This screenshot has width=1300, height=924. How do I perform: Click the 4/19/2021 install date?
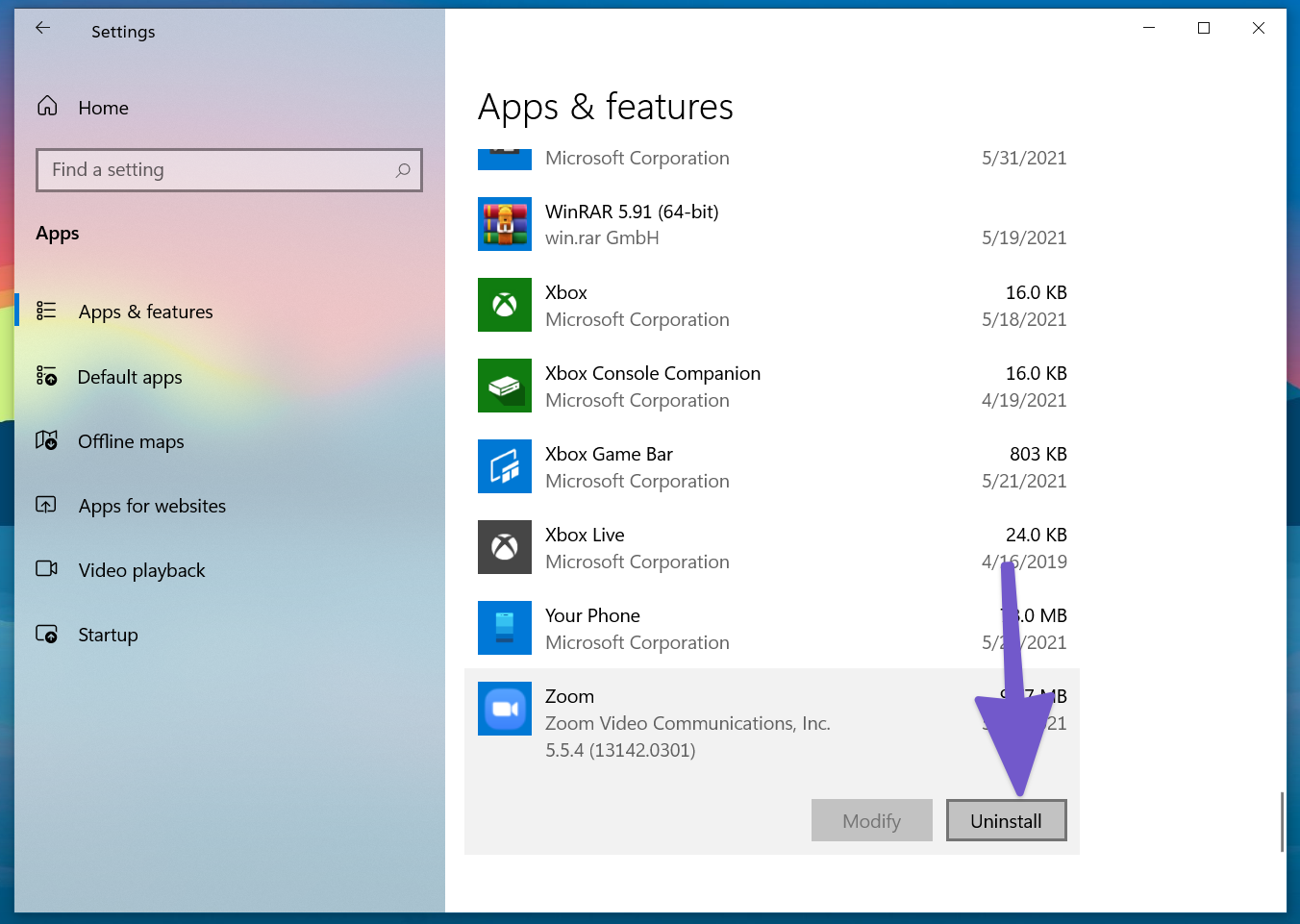pyautogui.click(x=1024, y=400)
